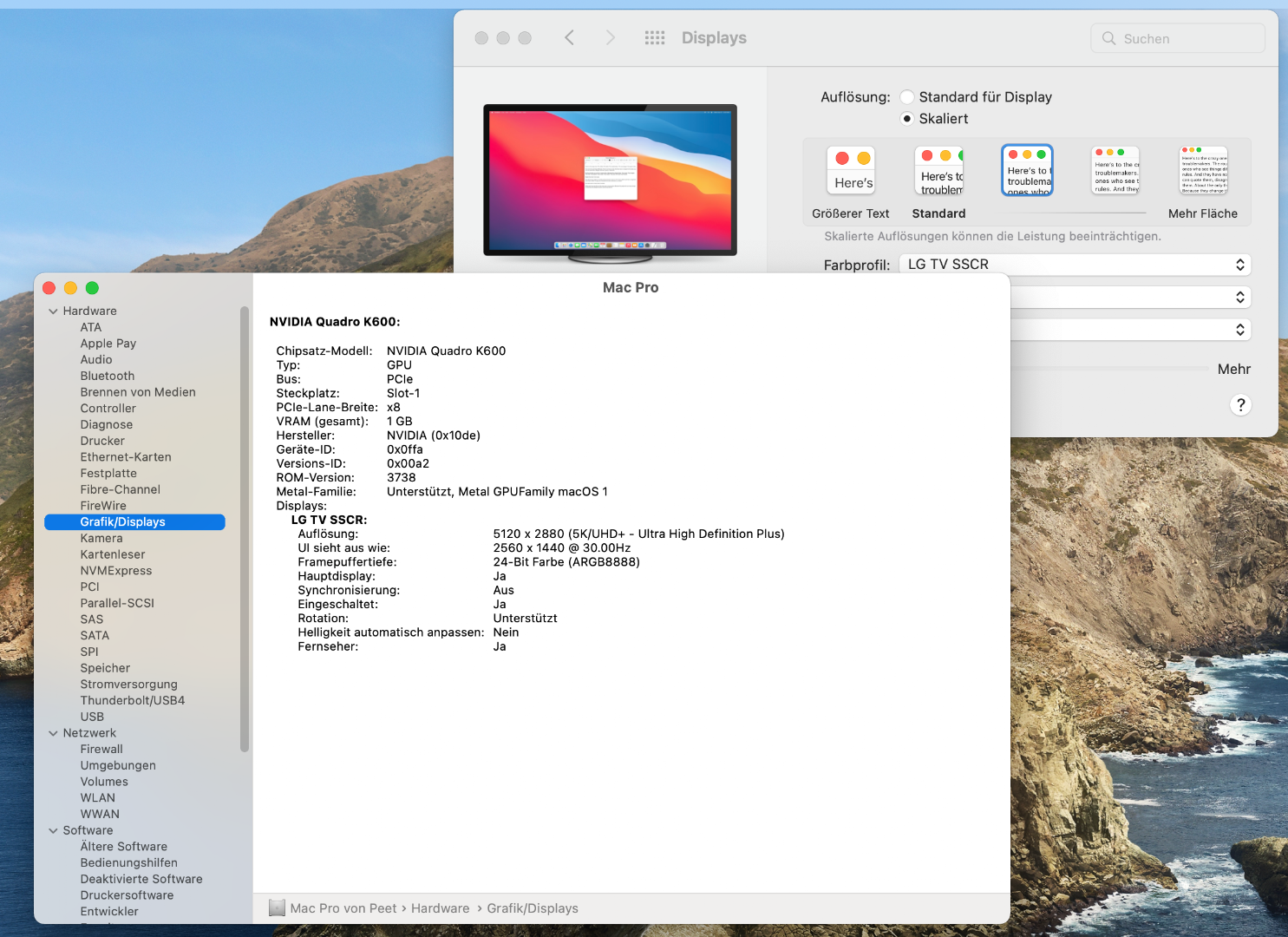This screenshot has width=1288, height=937.
Task: Go forward in the Displays window
Action: pyautogui.click(x=611, y=37)
